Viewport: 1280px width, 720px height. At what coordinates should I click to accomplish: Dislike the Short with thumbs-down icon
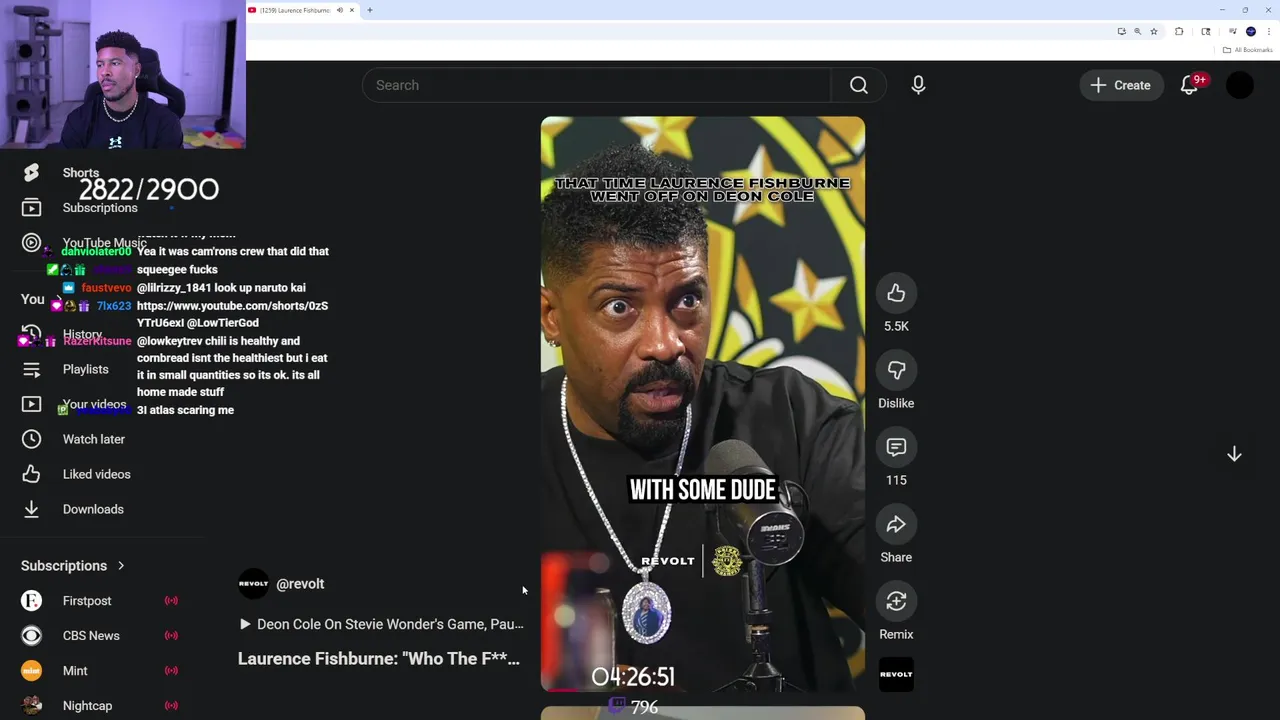click(896, 370)
